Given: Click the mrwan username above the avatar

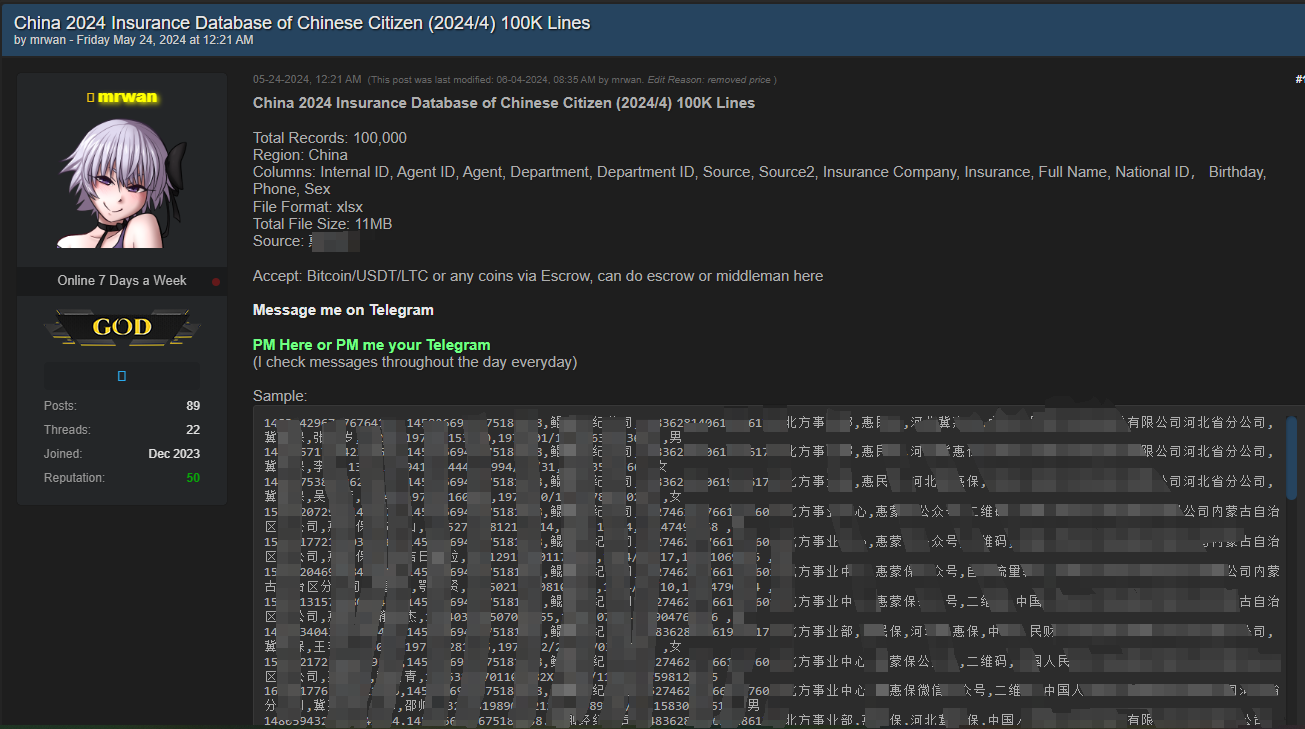Looking at the screenshot, I should coord(127,97).
